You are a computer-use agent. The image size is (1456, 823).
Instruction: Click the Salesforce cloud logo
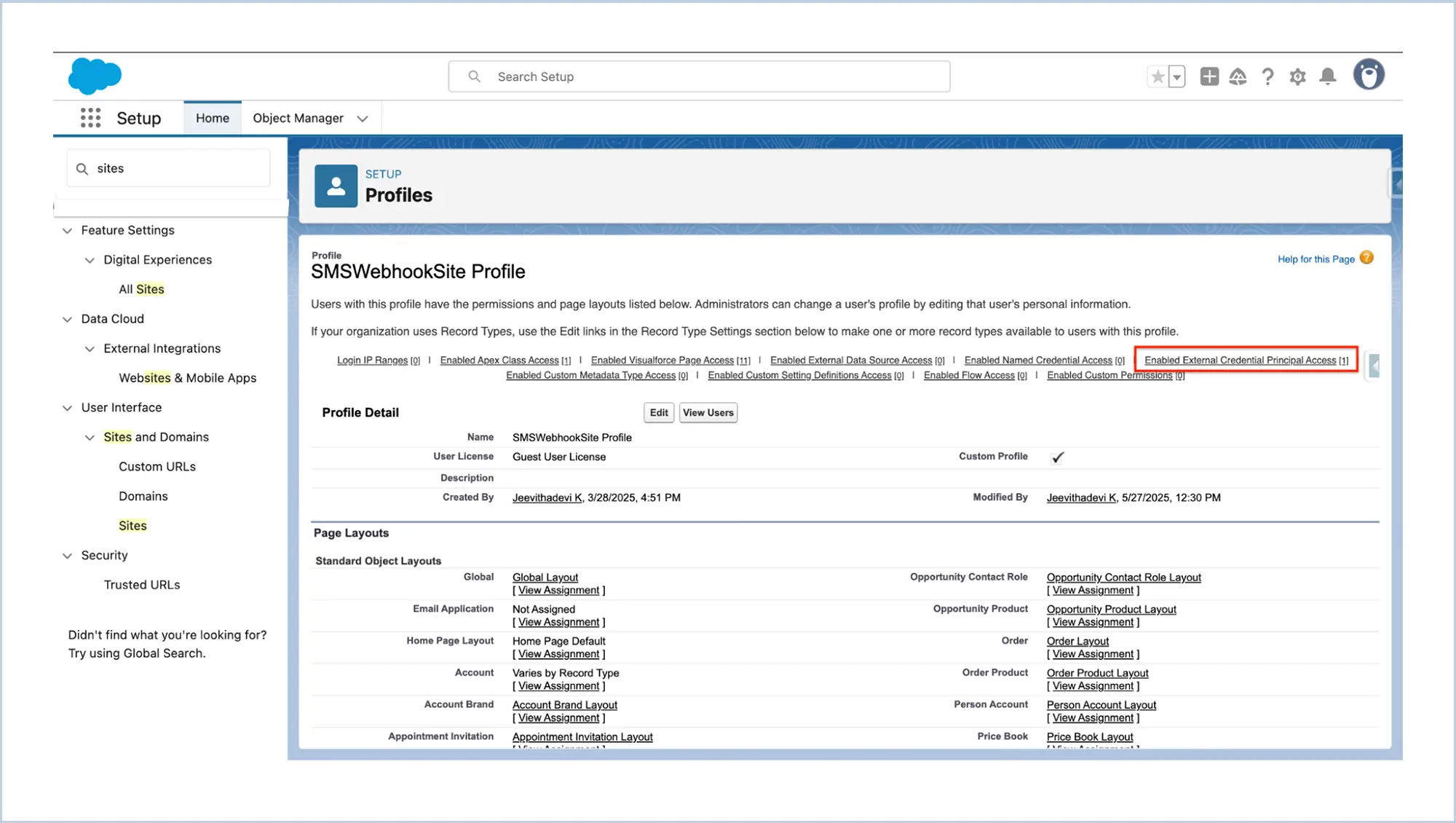pos(95,76)
